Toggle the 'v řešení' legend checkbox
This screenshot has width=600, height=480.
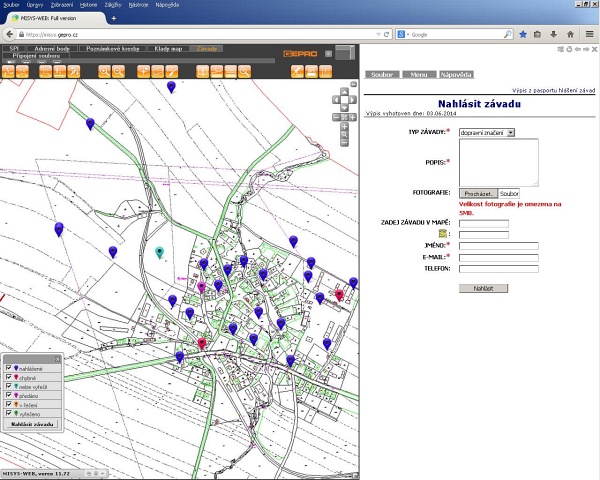coord(9,404)
